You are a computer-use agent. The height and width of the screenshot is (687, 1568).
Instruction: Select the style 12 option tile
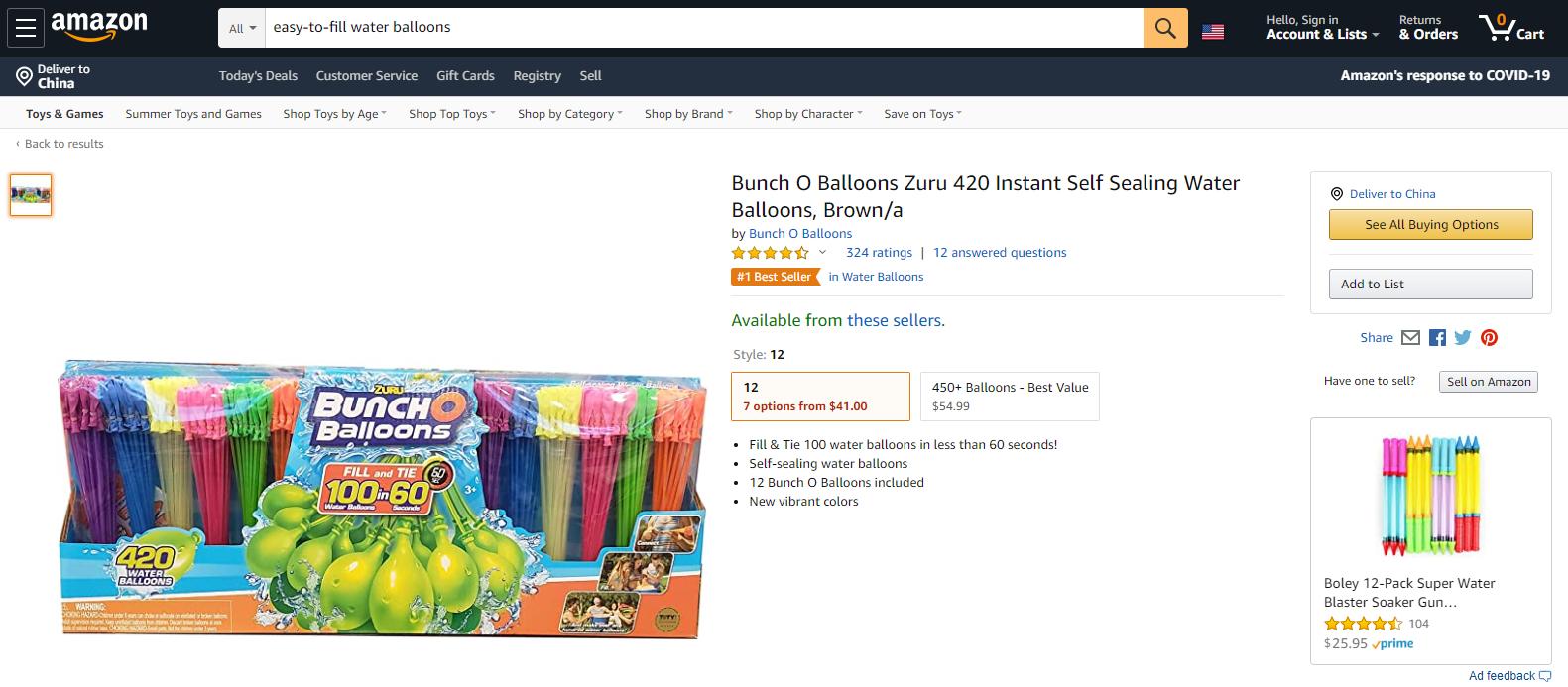820,396
